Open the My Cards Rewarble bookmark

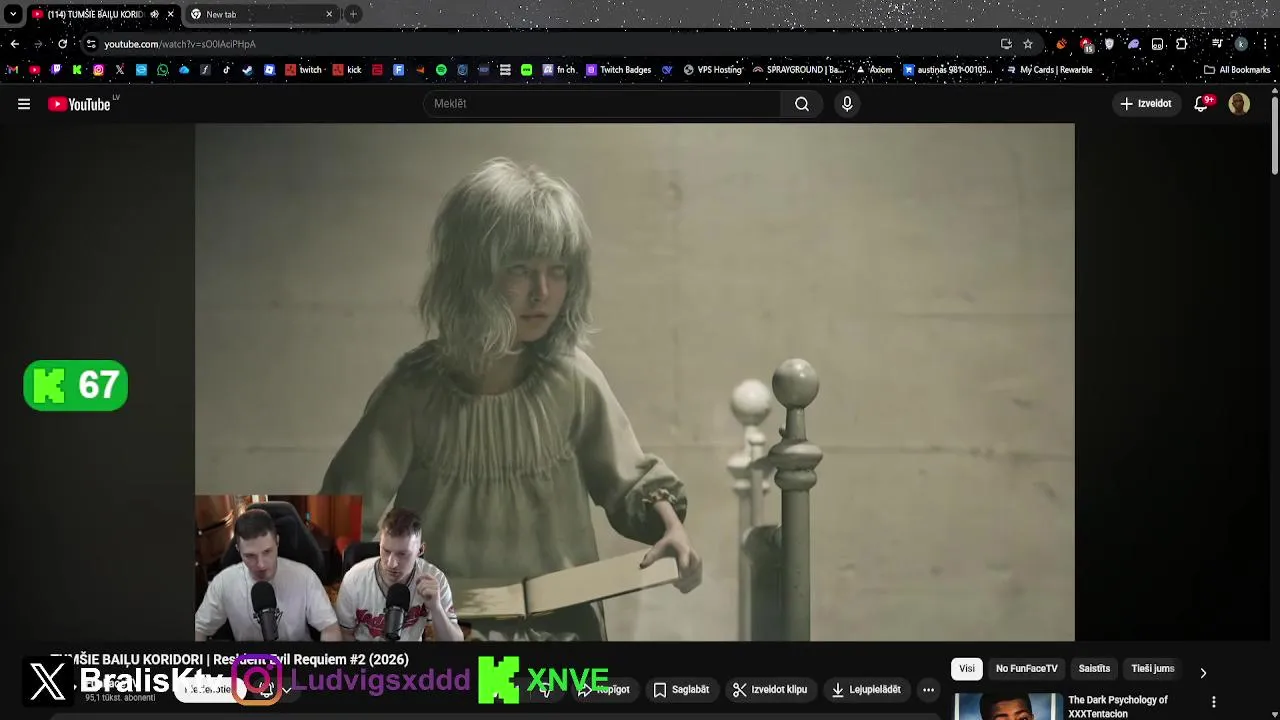pos(1048,70)
